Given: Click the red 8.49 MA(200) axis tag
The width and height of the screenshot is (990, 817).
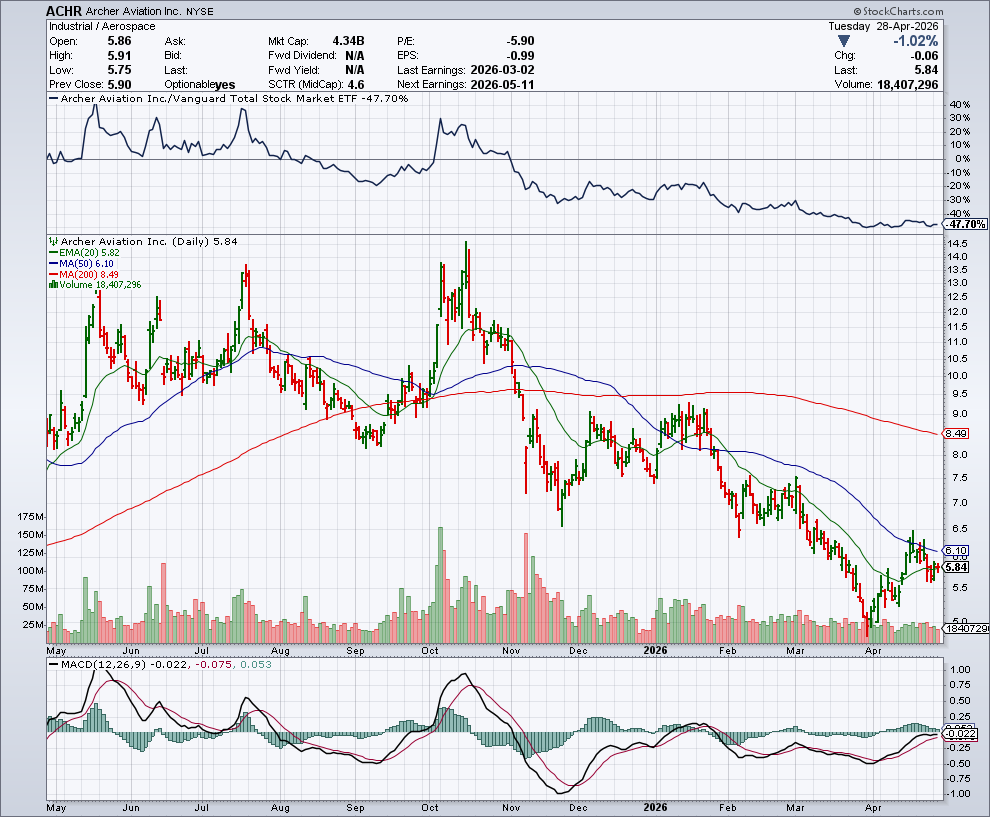Looking at the screenshot, I should [x=956, y=433].
